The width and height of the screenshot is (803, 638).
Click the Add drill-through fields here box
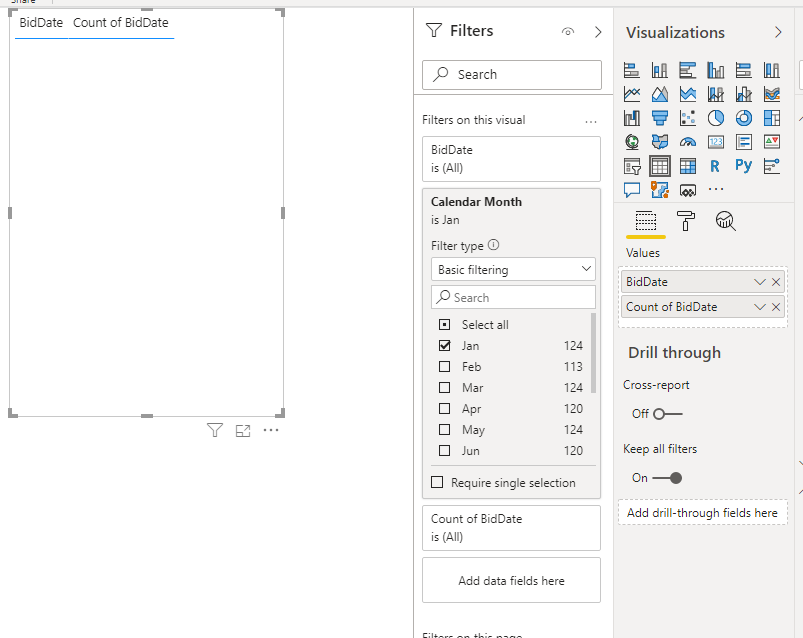pyautogui.click(x=702, y=513)
